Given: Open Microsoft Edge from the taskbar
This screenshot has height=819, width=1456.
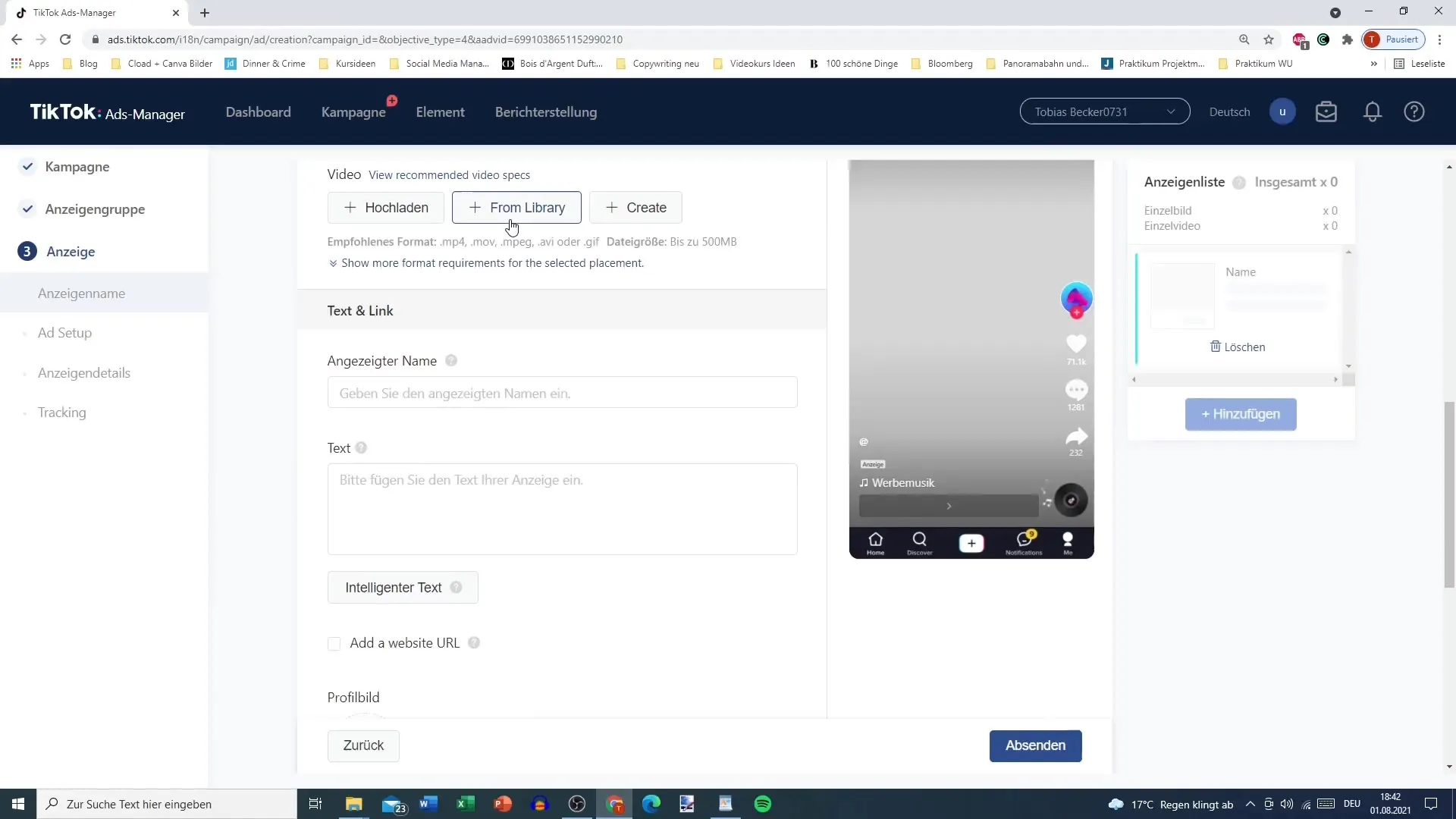Looking at the screenshot, I should point(651,804).
